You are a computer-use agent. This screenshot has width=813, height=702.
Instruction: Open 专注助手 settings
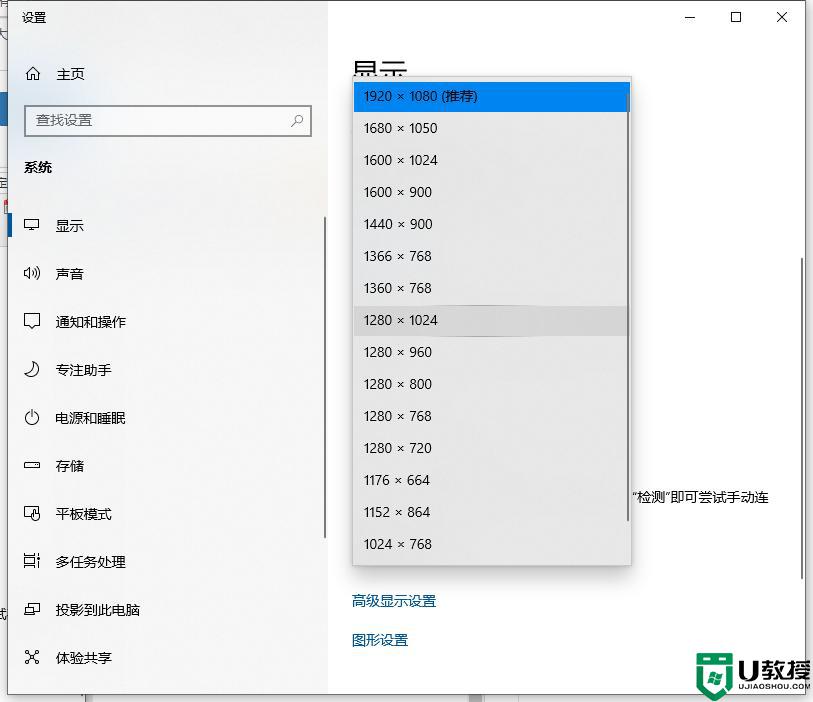tap(83, 370)
